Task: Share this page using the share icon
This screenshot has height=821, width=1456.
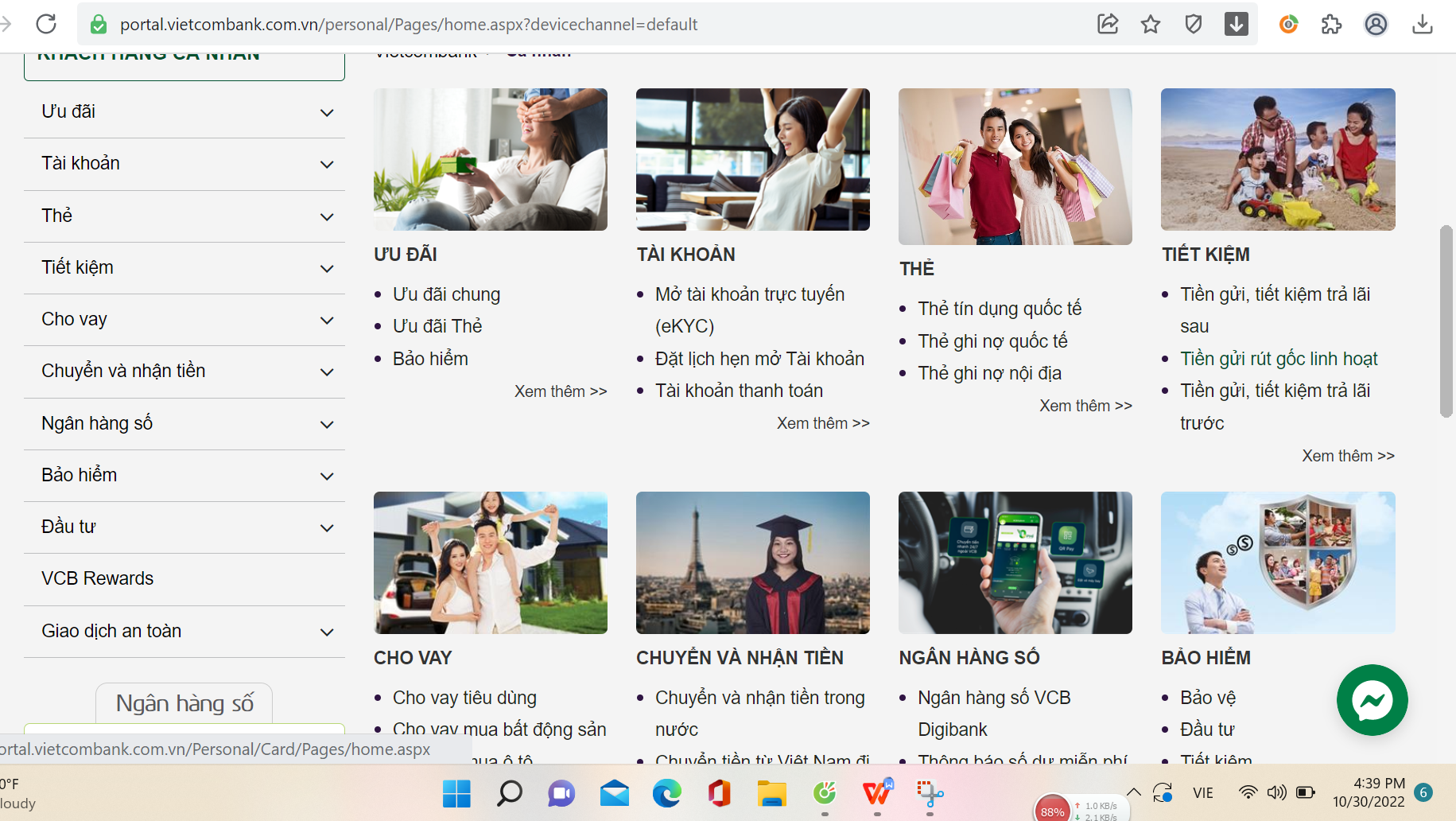Action: click(1108, 24)
